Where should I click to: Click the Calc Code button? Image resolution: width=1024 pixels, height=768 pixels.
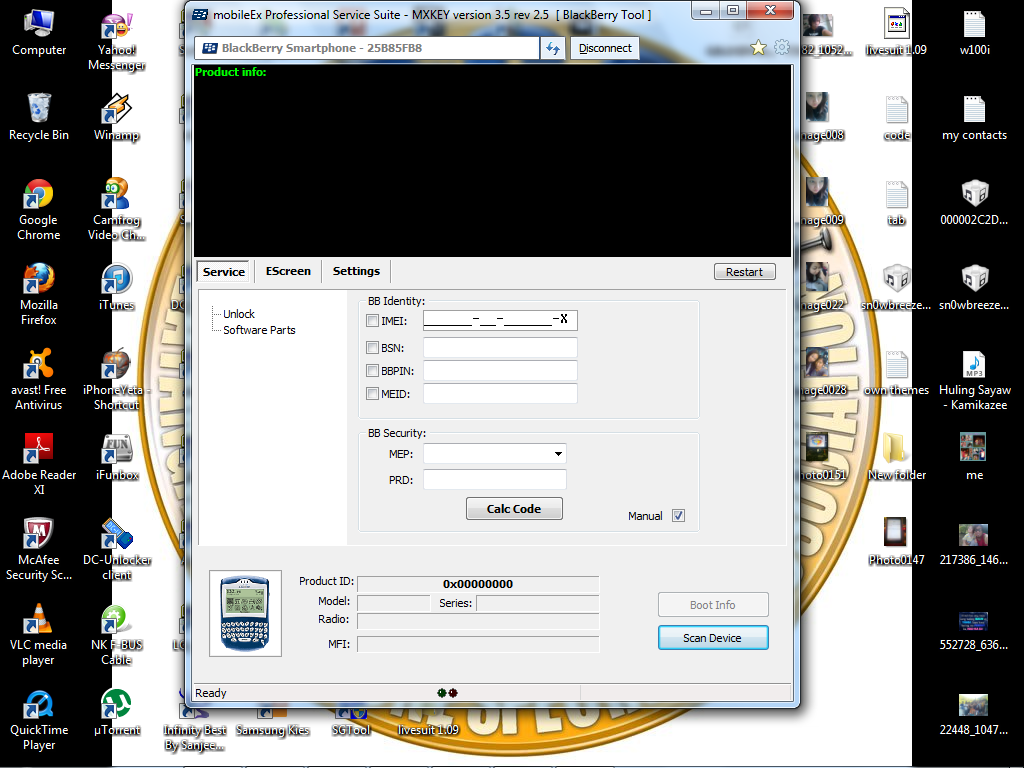coord(514,509)
